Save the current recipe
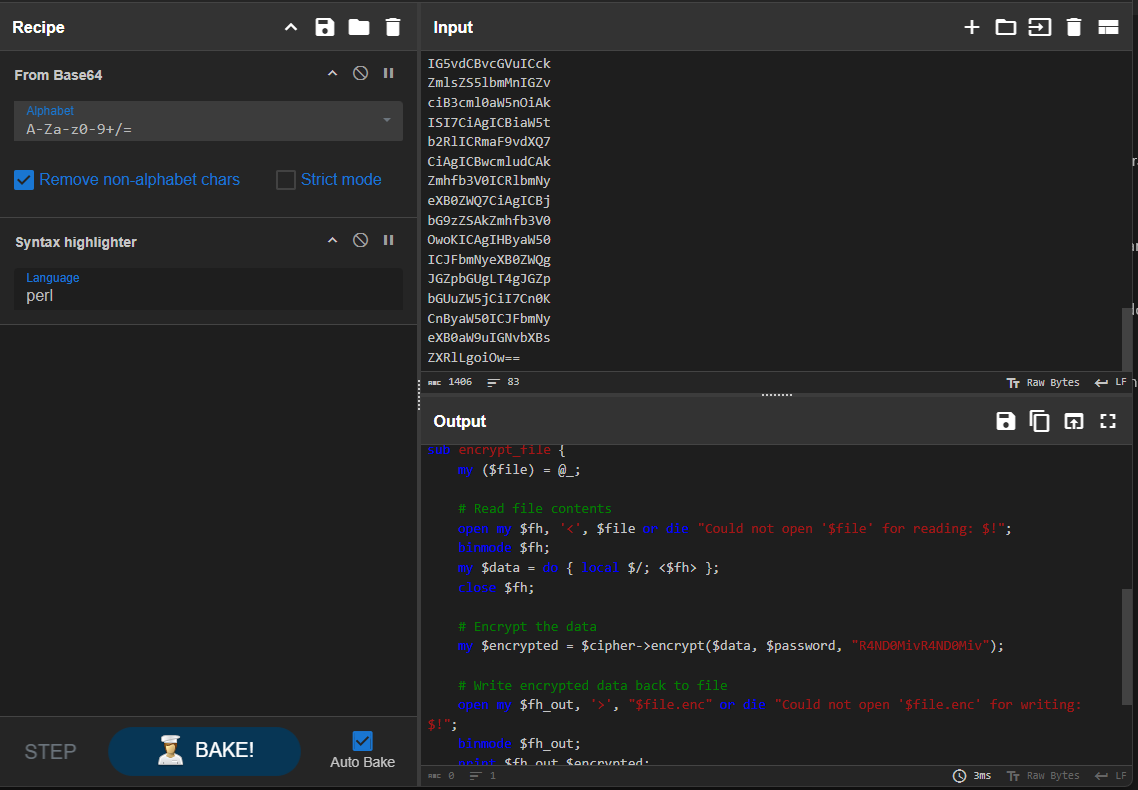Viewport: 1138px width, 790px height. click(325, 27)
